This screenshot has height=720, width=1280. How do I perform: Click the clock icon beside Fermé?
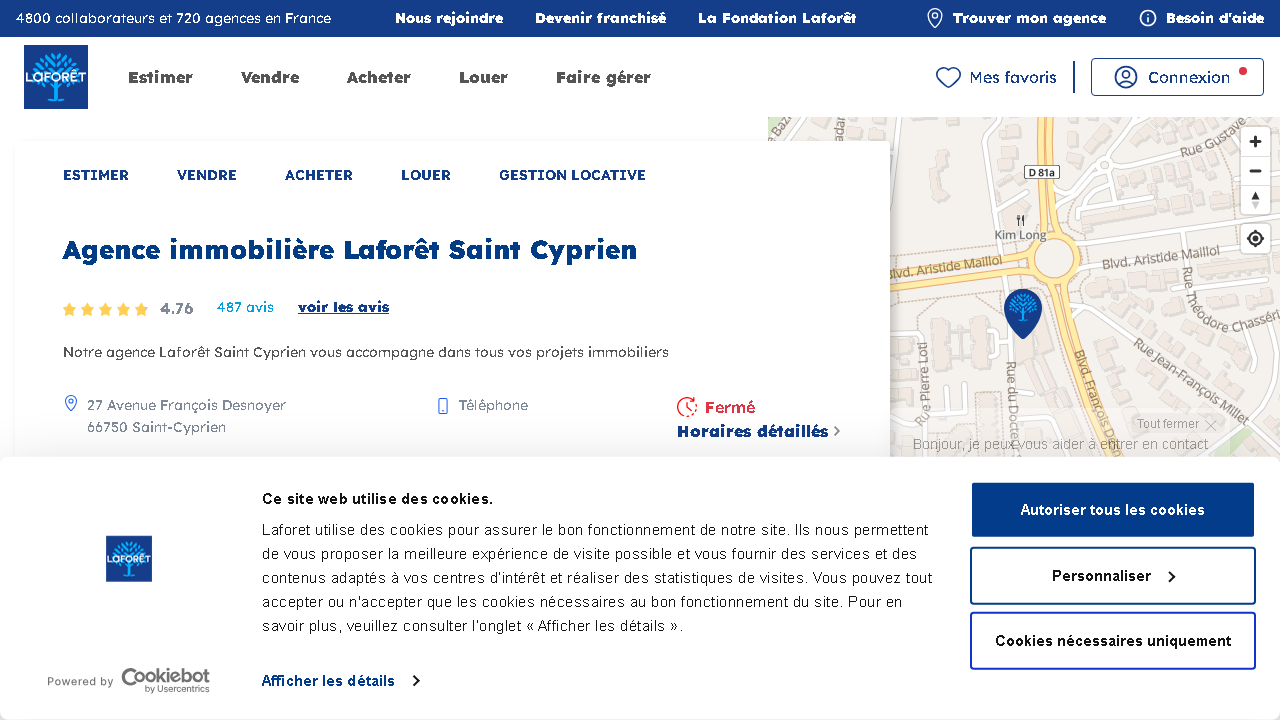point(687,407)
